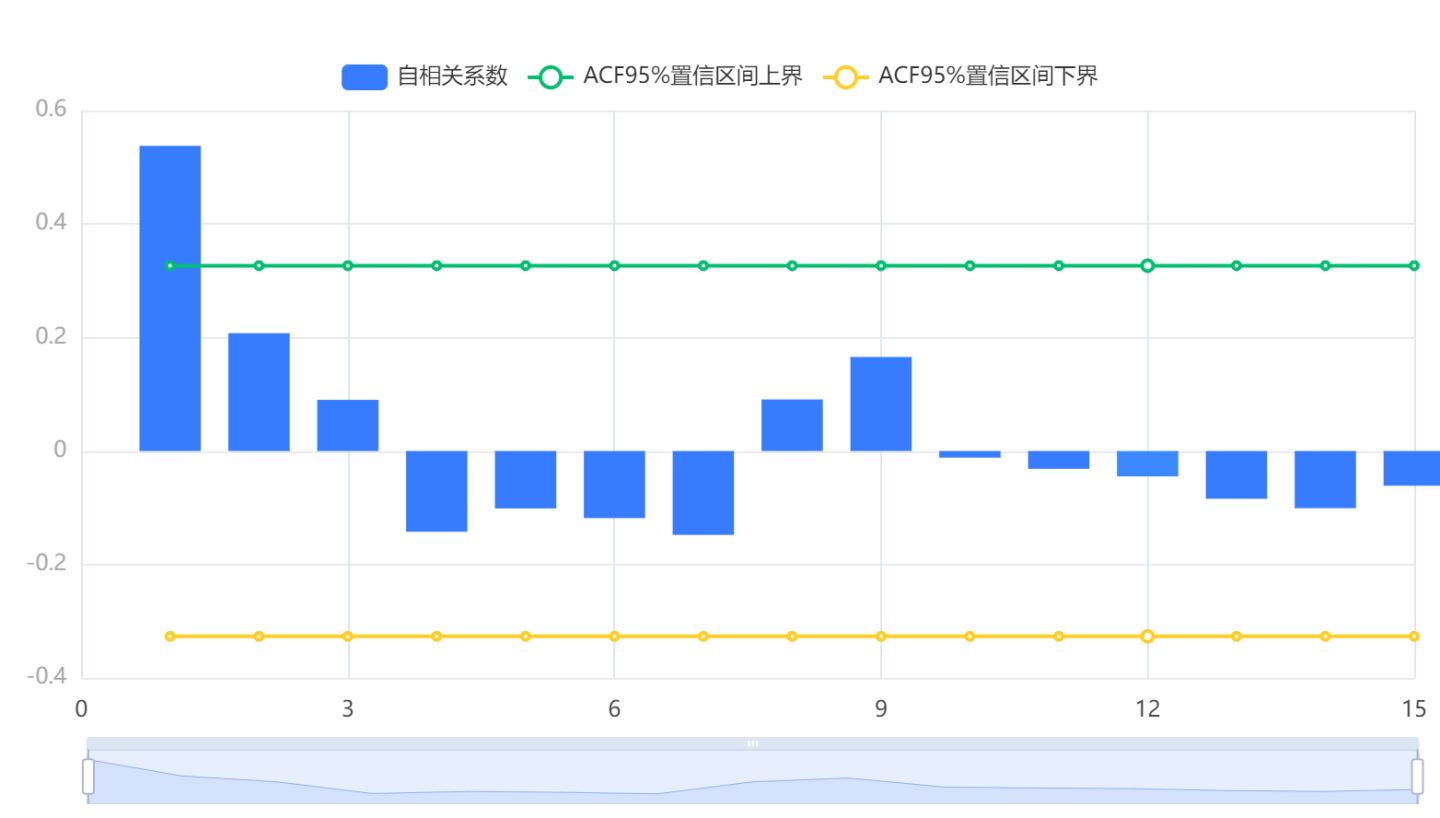Viewport: 1440px width, 818px height.
Task: Click the yellow marker at lag 7
Action: point(703,635)
